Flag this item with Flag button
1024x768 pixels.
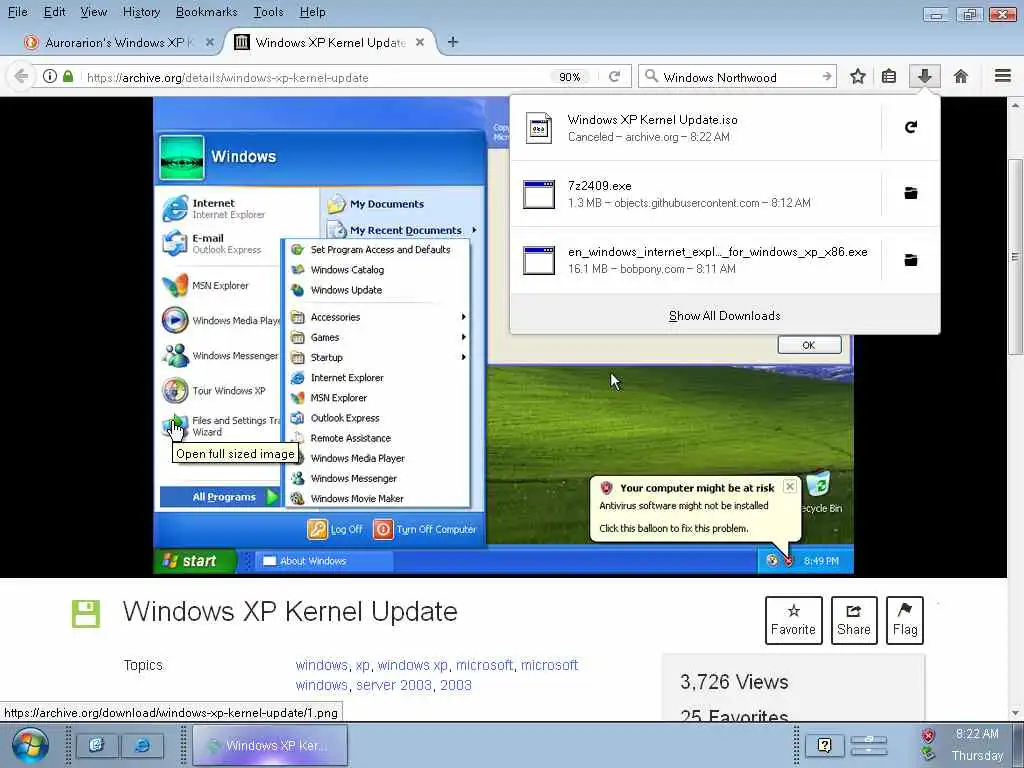[904, 620]
